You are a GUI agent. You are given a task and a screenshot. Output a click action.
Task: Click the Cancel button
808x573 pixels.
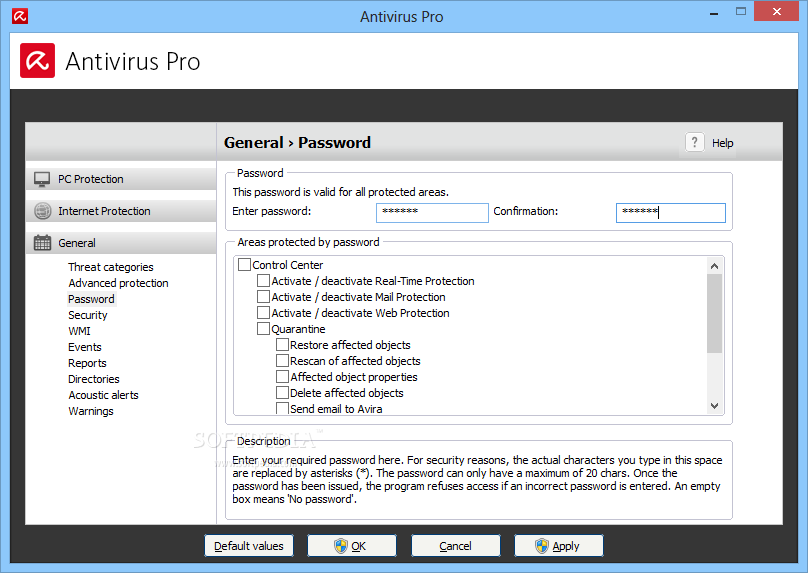(x=456, y=546)
